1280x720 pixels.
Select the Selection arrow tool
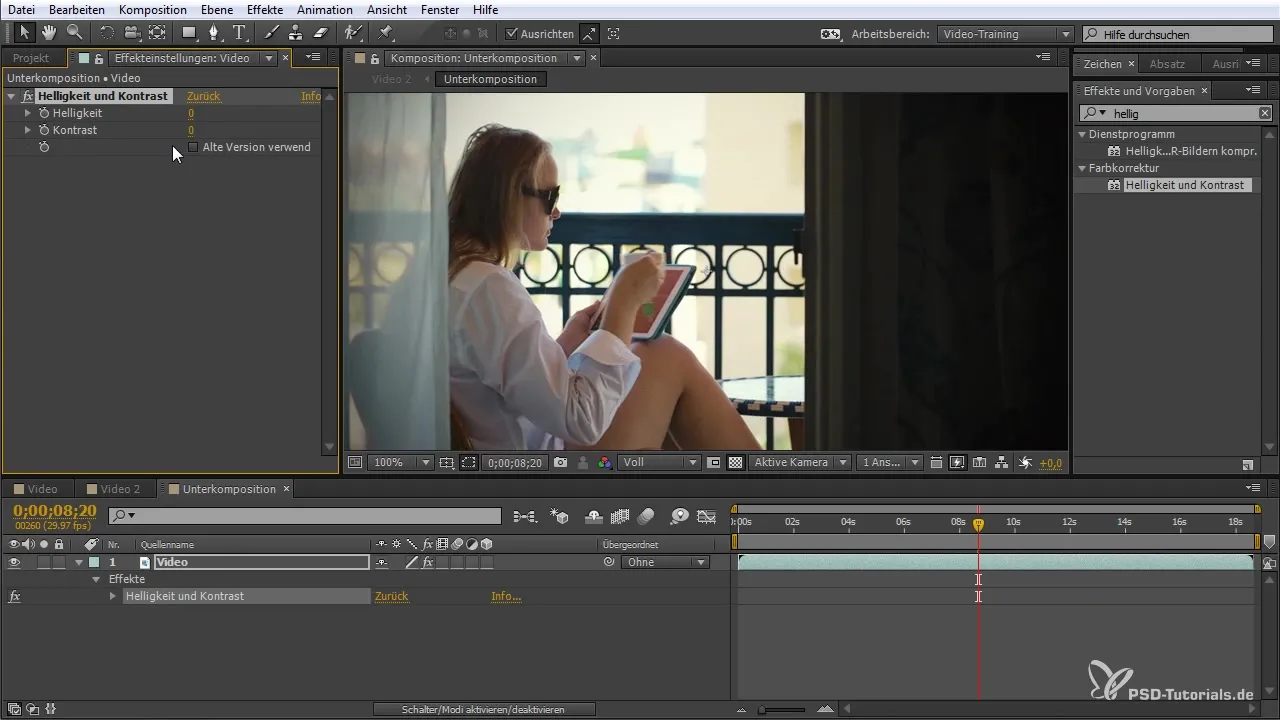click(x=25, y=33)
